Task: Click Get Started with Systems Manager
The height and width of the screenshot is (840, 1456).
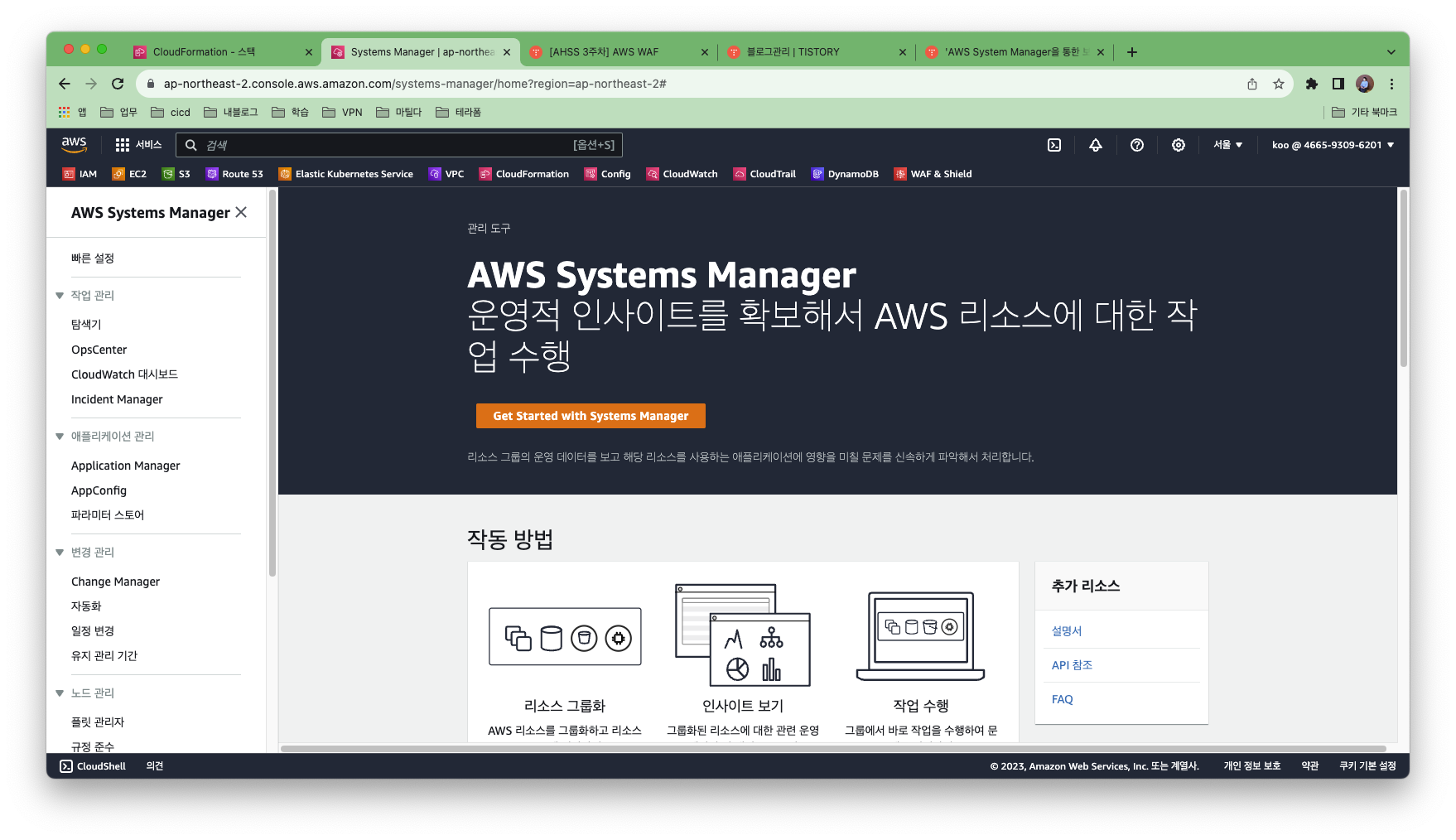Action: click(591, 416)
